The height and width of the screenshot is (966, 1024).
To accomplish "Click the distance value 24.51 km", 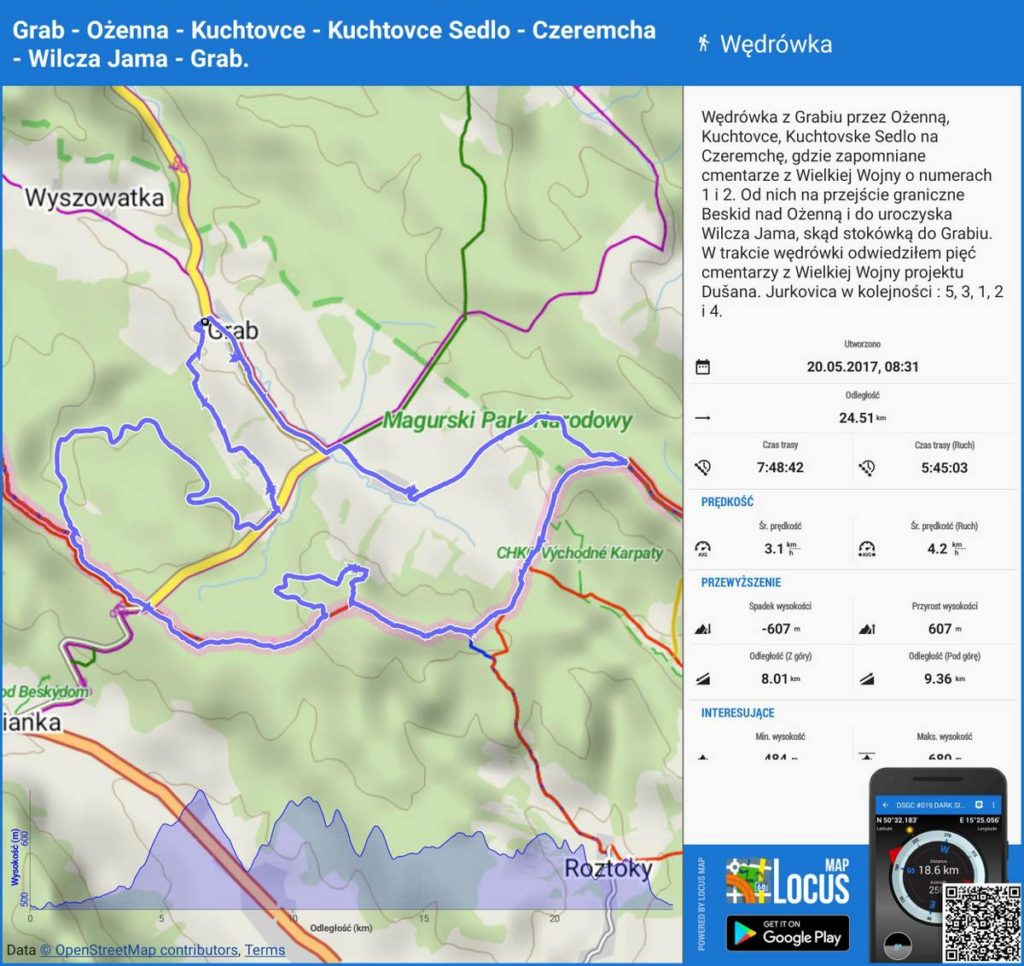I will pos(862,417).
